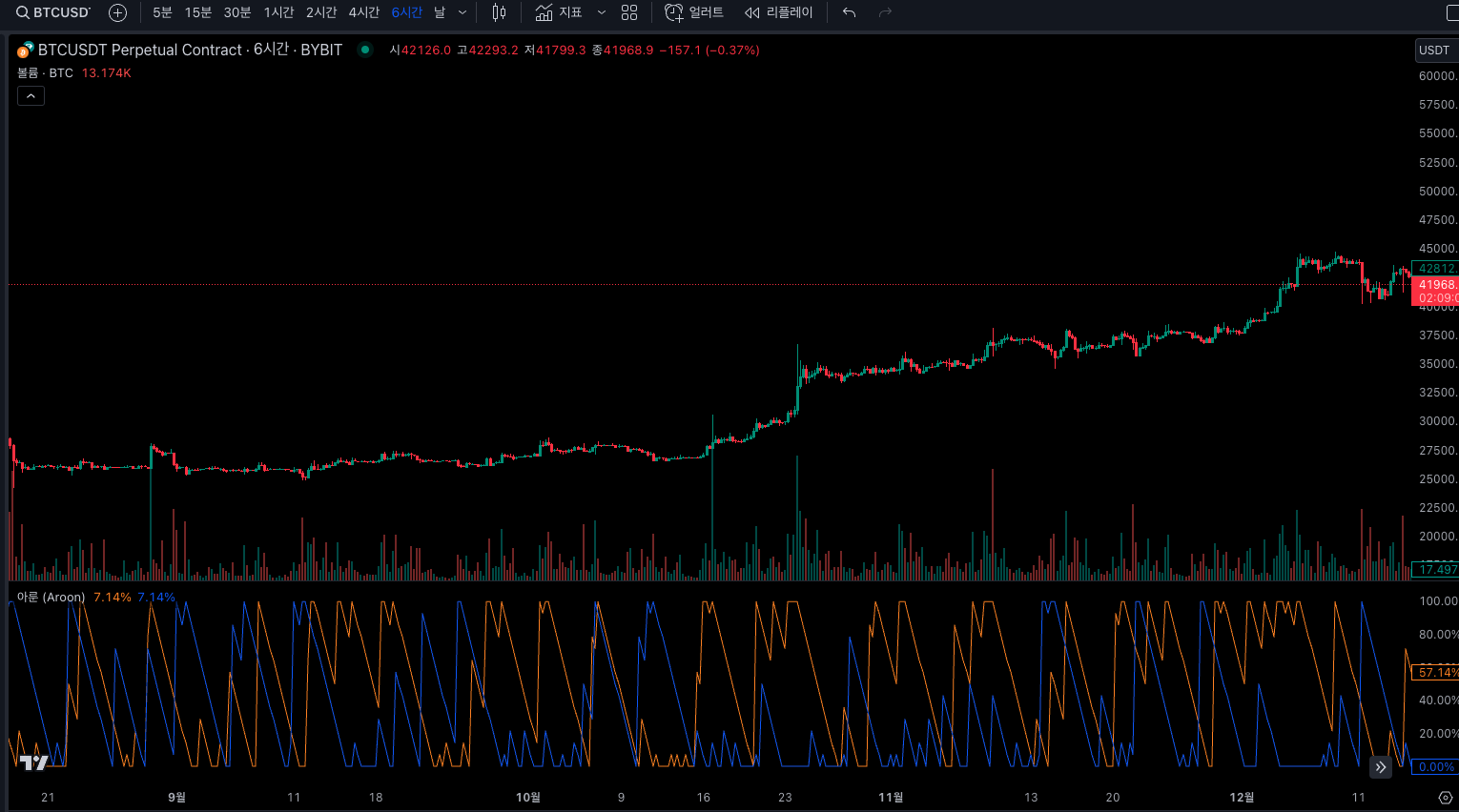
Task: Click the redo arrow in toolbar
Action: (885, 12)
